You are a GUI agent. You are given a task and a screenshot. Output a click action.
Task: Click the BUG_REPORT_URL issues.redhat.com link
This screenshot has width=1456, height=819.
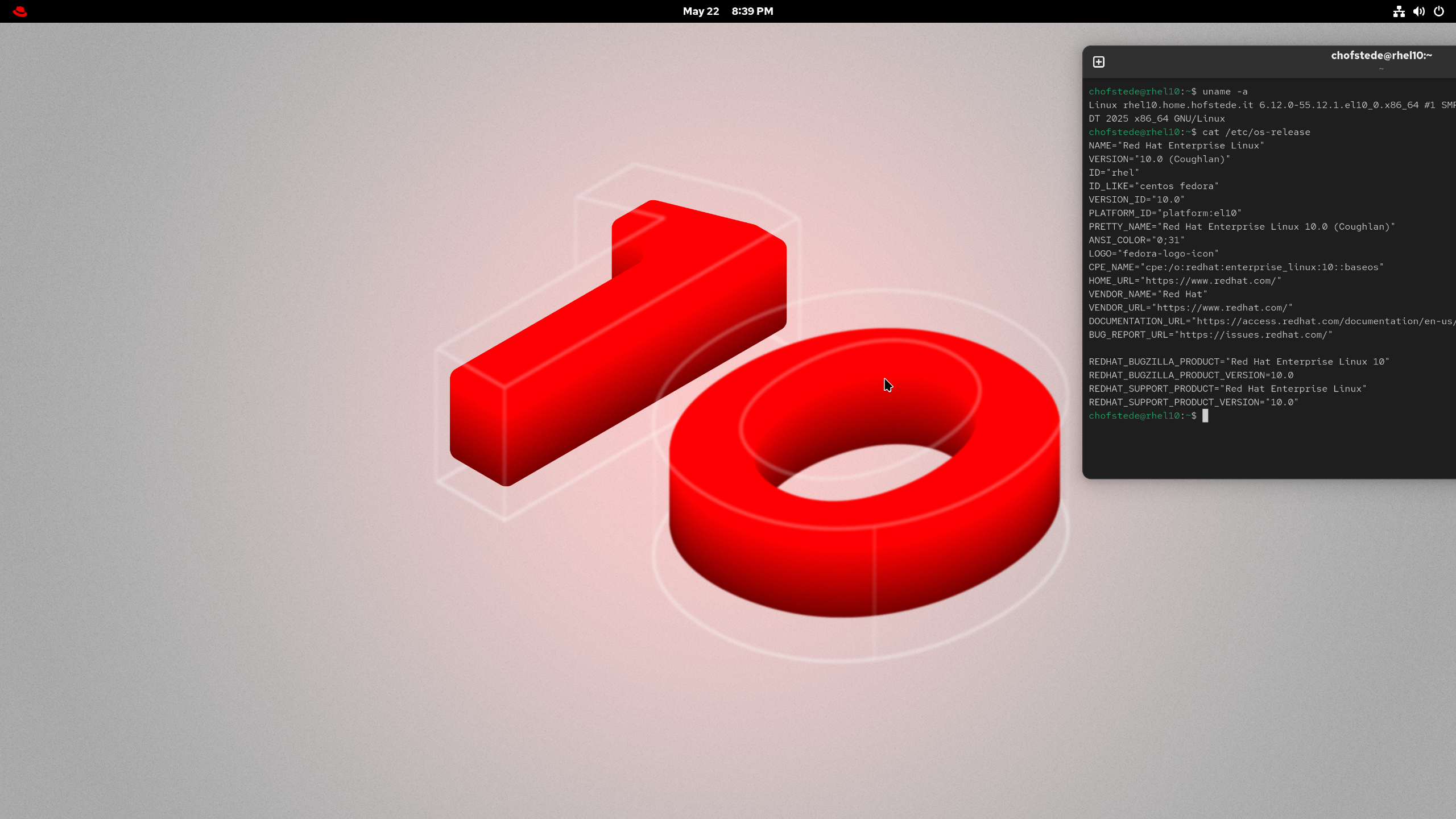(x=1253, y=335)
